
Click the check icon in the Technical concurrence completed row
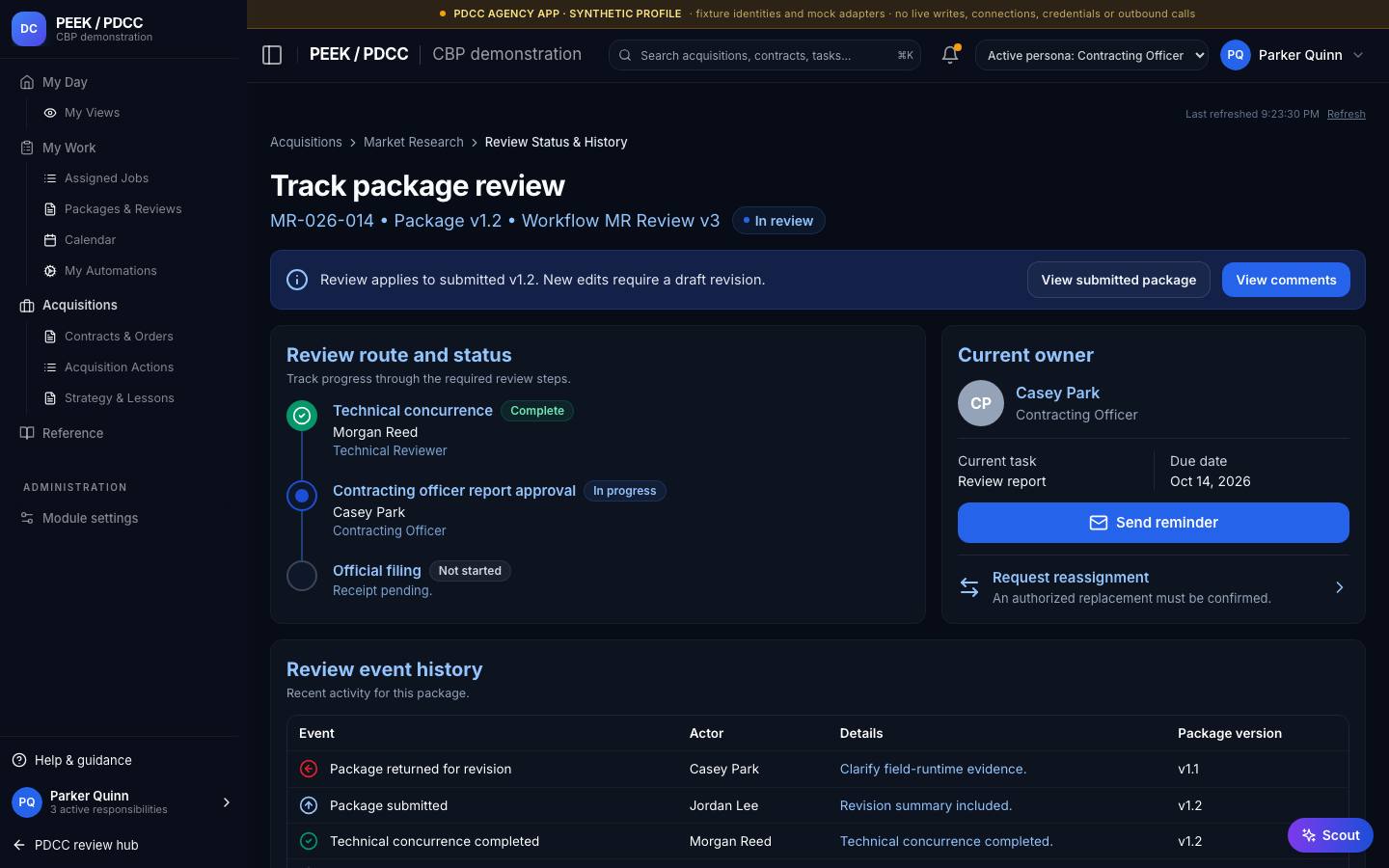(x=309, y=841)
